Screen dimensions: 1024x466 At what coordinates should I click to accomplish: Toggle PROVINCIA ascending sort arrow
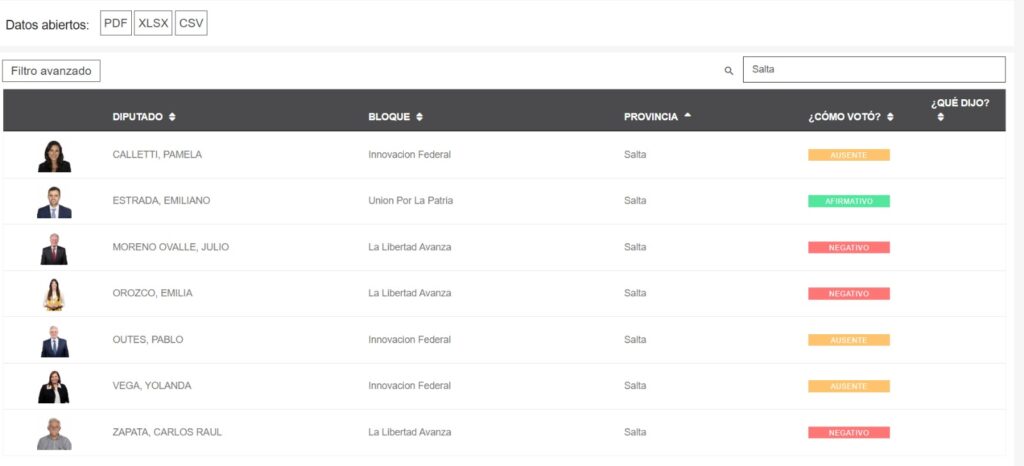(688, 116)
